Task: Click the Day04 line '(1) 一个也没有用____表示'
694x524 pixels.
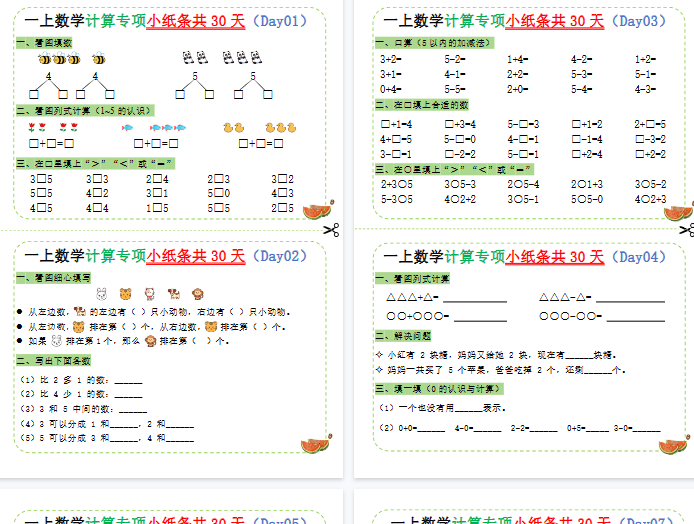Action: 442,408
